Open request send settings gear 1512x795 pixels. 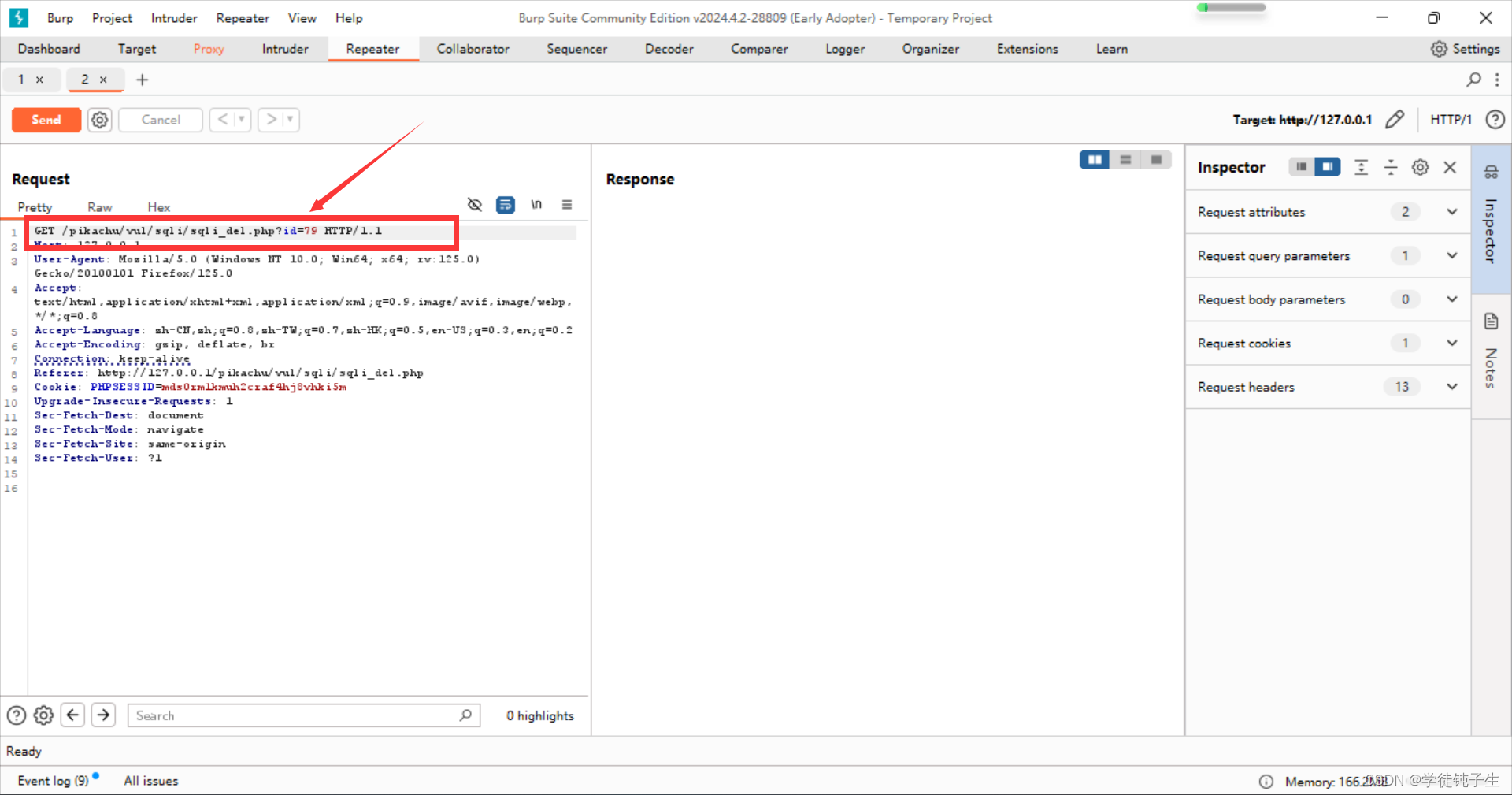point(99,120)
